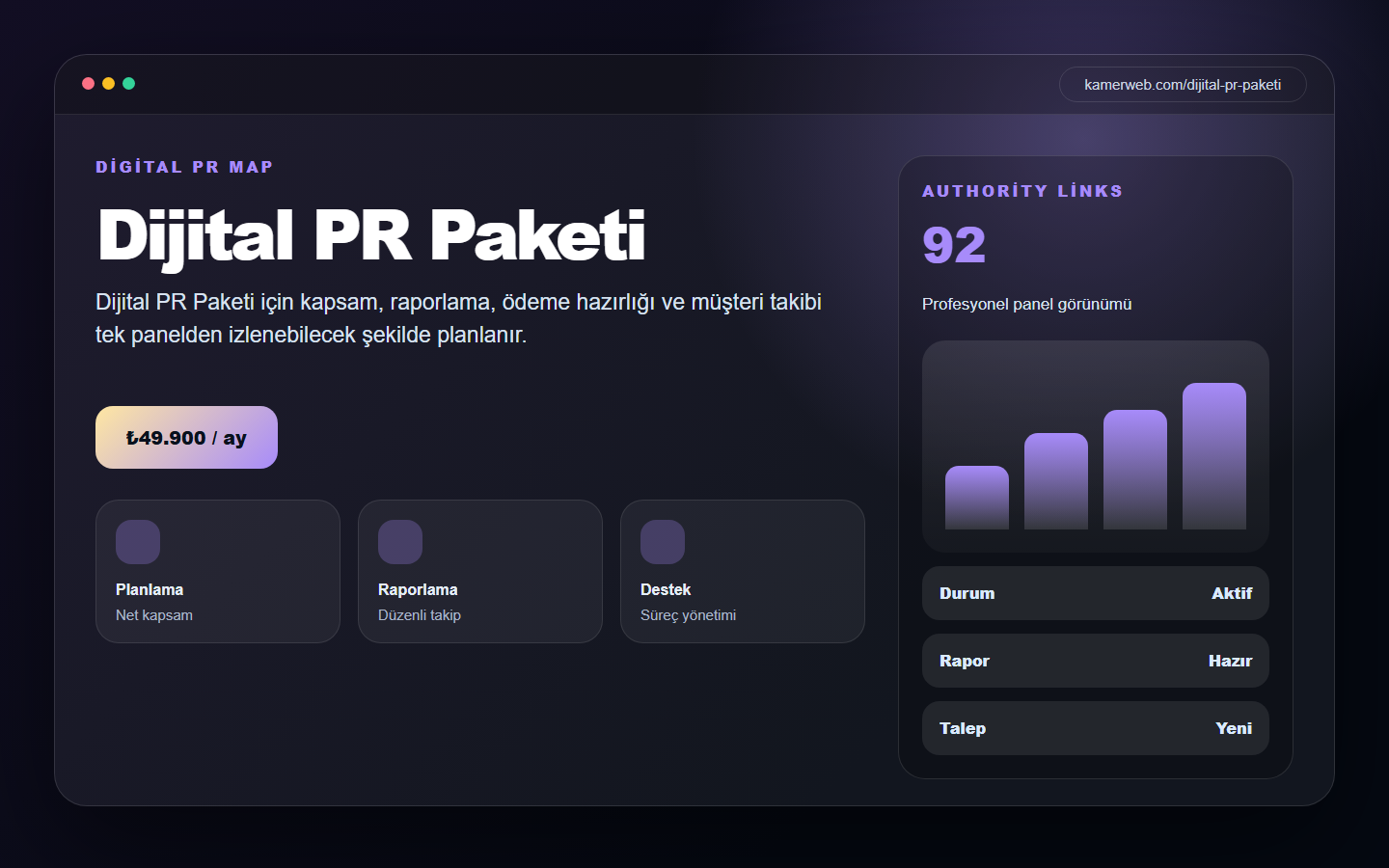1389x868 pixels.
Task: Click the Süreç yönetimi subtitle
Action: click(x=689, y=615)
